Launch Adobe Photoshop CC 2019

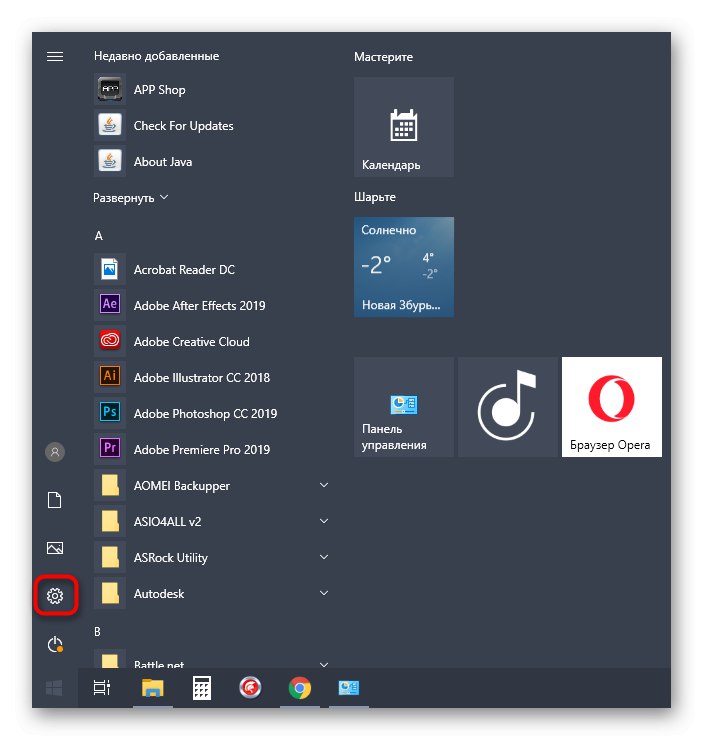[211, 413]
